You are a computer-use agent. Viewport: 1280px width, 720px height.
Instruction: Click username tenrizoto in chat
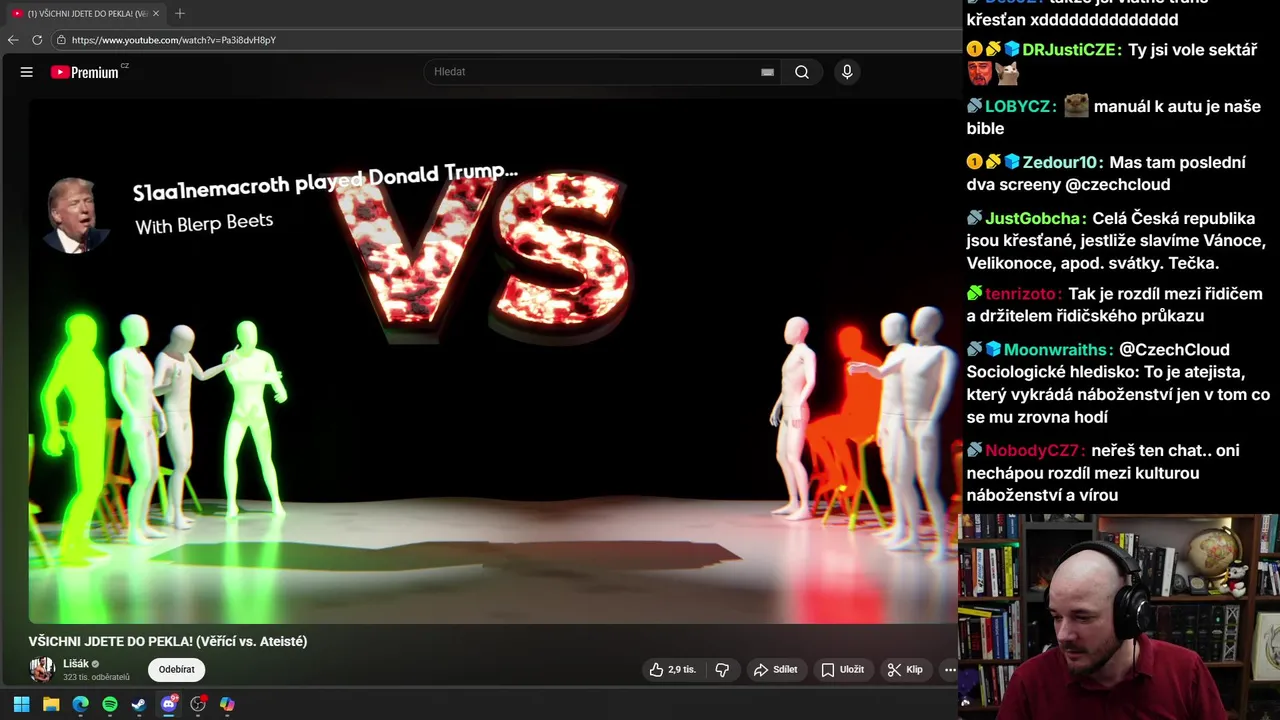point(1022,294)
